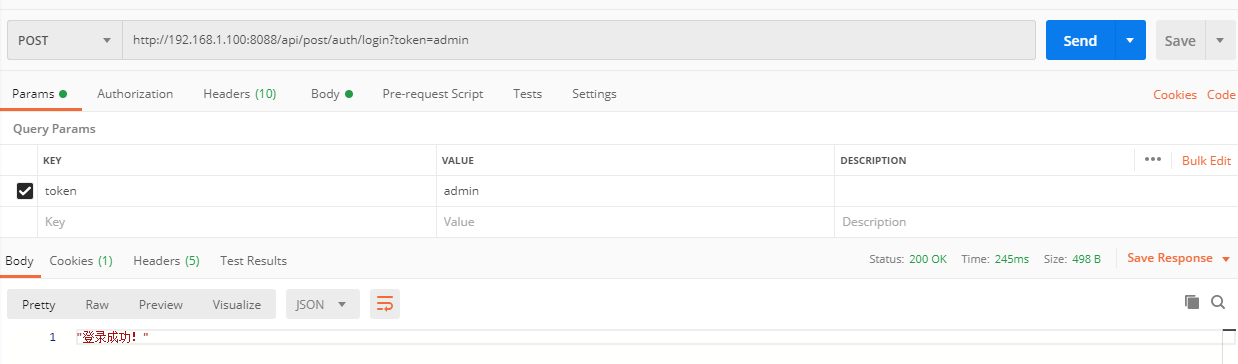This screenshot has width=1238, height=364.
Task: Open the POST method dropdown
Action: (x=65, y=41)
